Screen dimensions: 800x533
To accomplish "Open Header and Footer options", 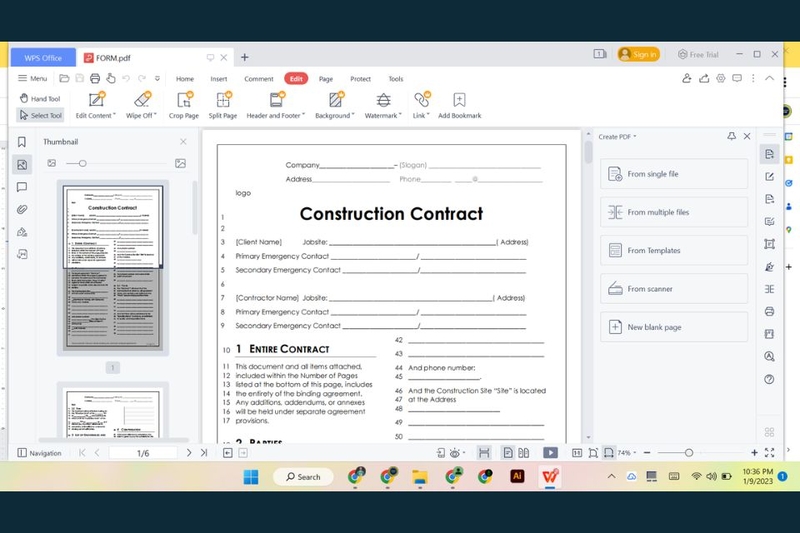I will point(276,106).
